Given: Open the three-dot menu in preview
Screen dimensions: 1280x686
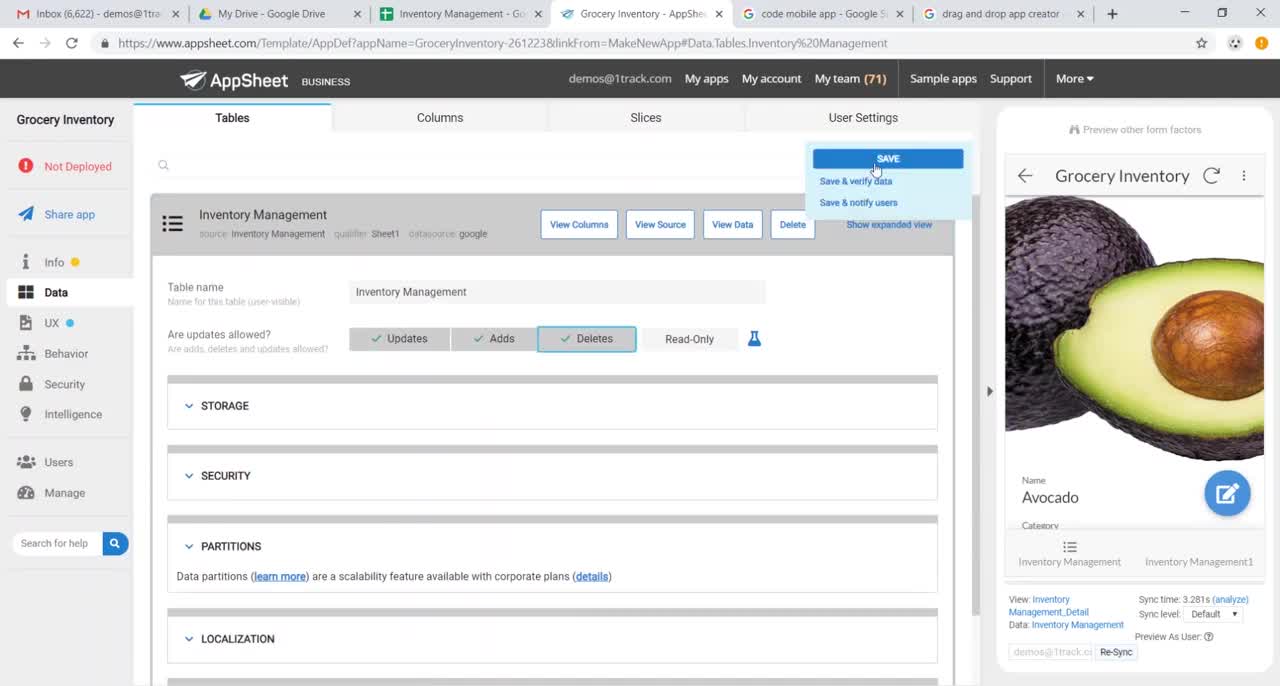Looking at the screenshot, I should [1244, 176].
